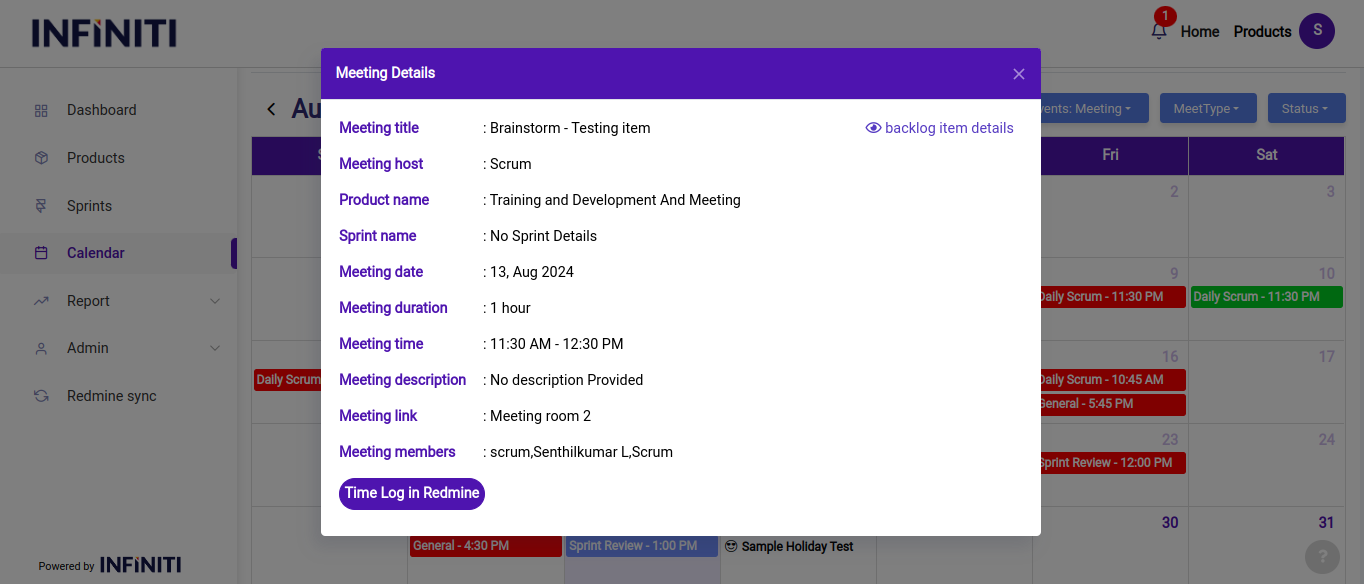Click the Products cube icon in sidebar
Viewport: 1364px width, 584px height.
[41, 158]
